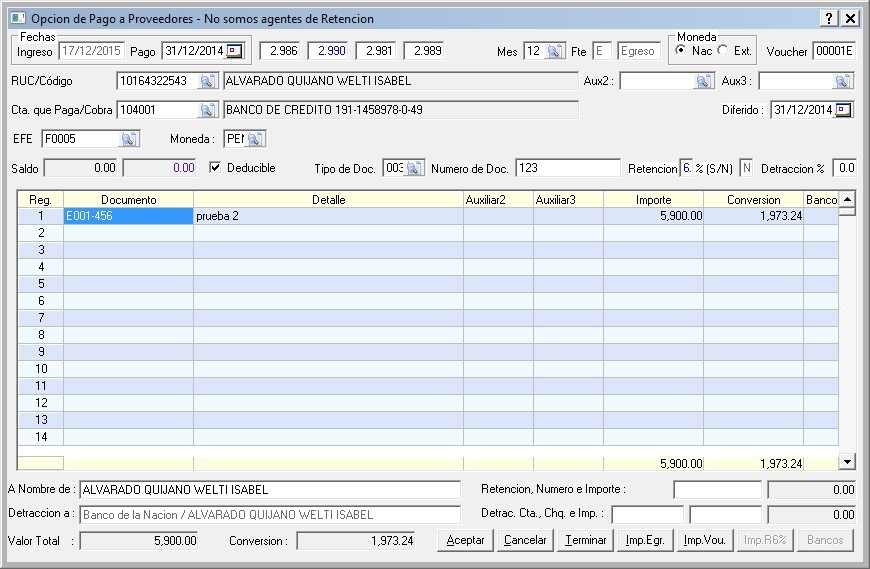Open the Pago date calendar picker
The image size is (870, 569).
pyautogui.click(x=235, y=51)
